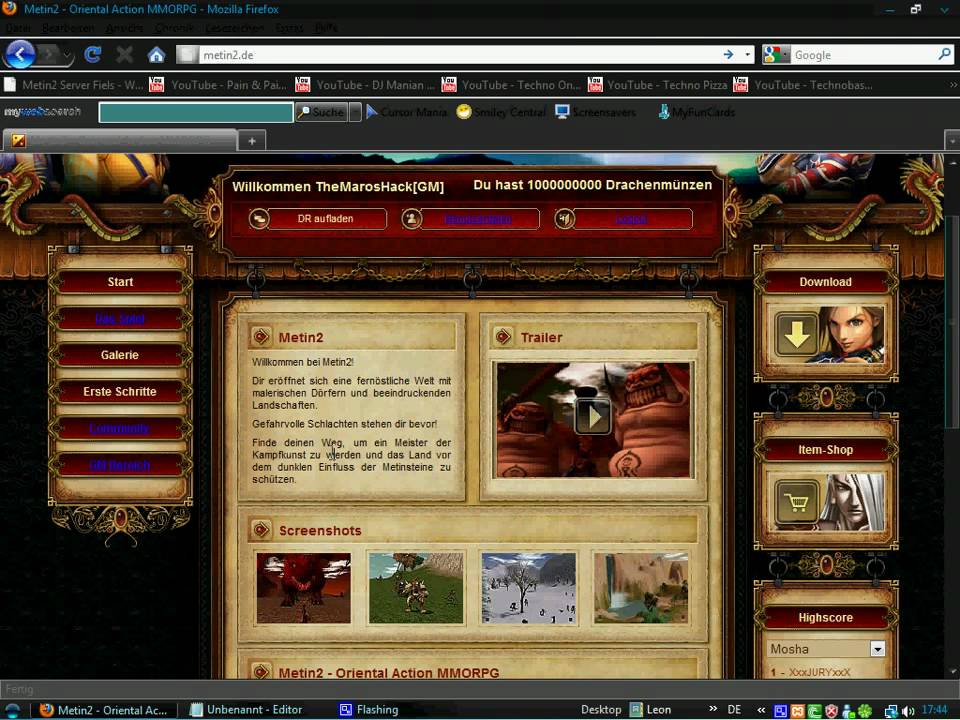960x720 pixels.
Task: Click the Download banner button
Action: pos(825,282)
